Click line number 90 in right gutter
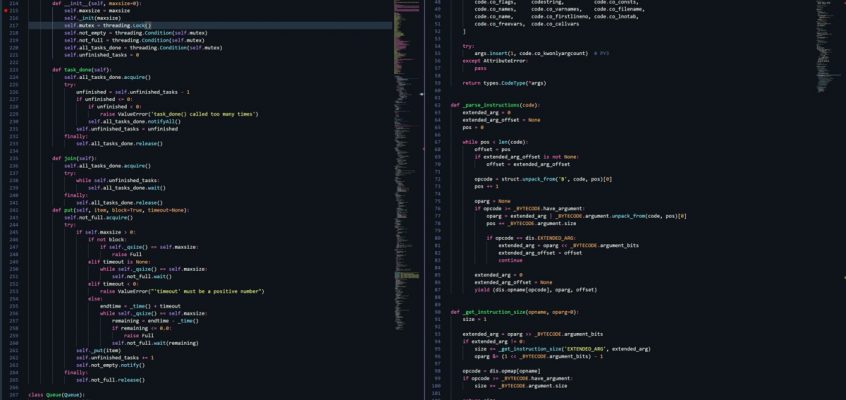846x400 pixels. click(x=438, y=312)
